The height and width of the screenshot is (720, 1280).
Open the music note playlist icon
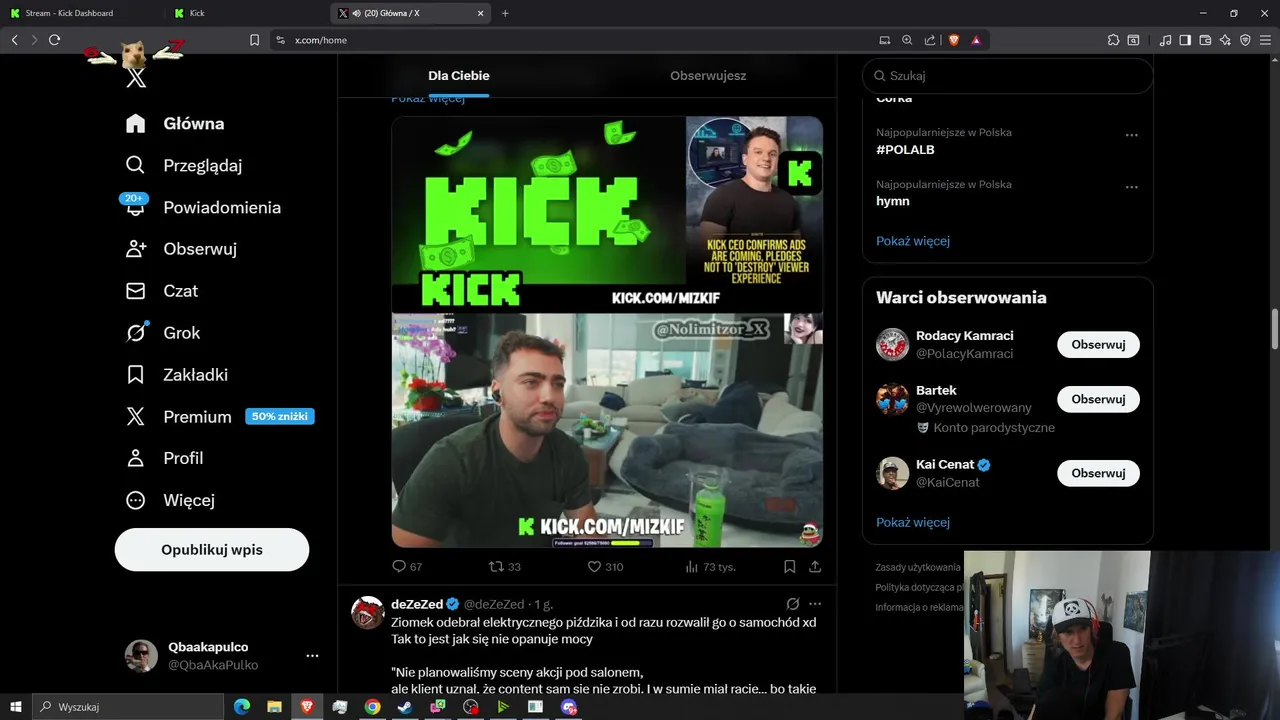(1165, 40)
